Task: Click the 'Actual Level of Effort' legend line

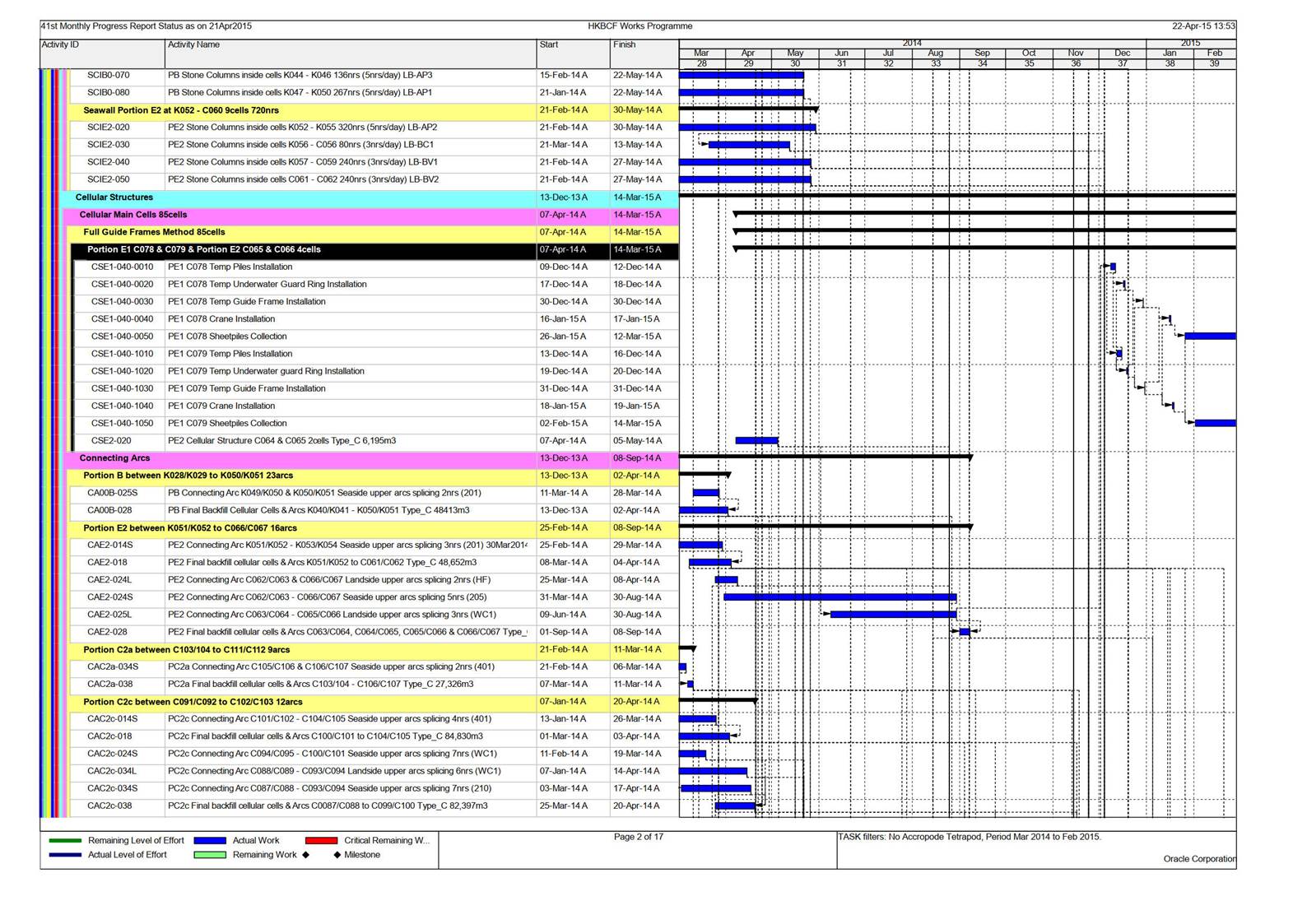Action: pyautogui.click(x=65, y=855)
